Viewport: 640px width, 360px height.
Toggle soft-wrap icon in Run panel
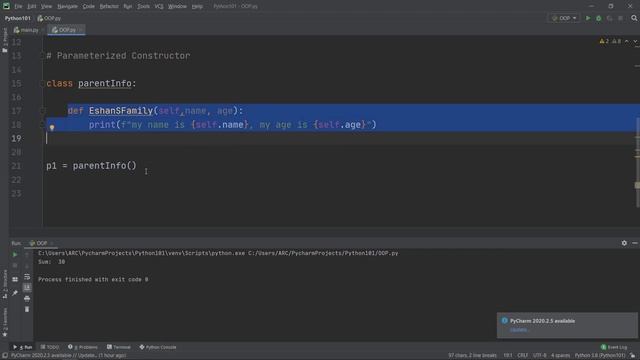click(x=27, y=277)
